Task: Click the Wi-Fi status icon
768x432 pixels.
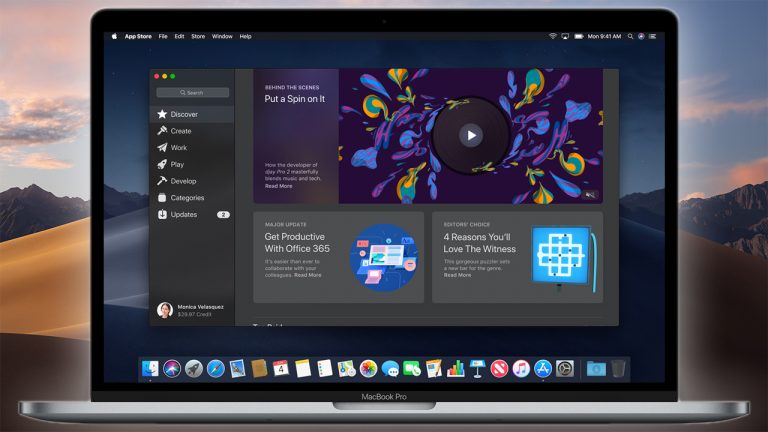Action: (552, 36)
